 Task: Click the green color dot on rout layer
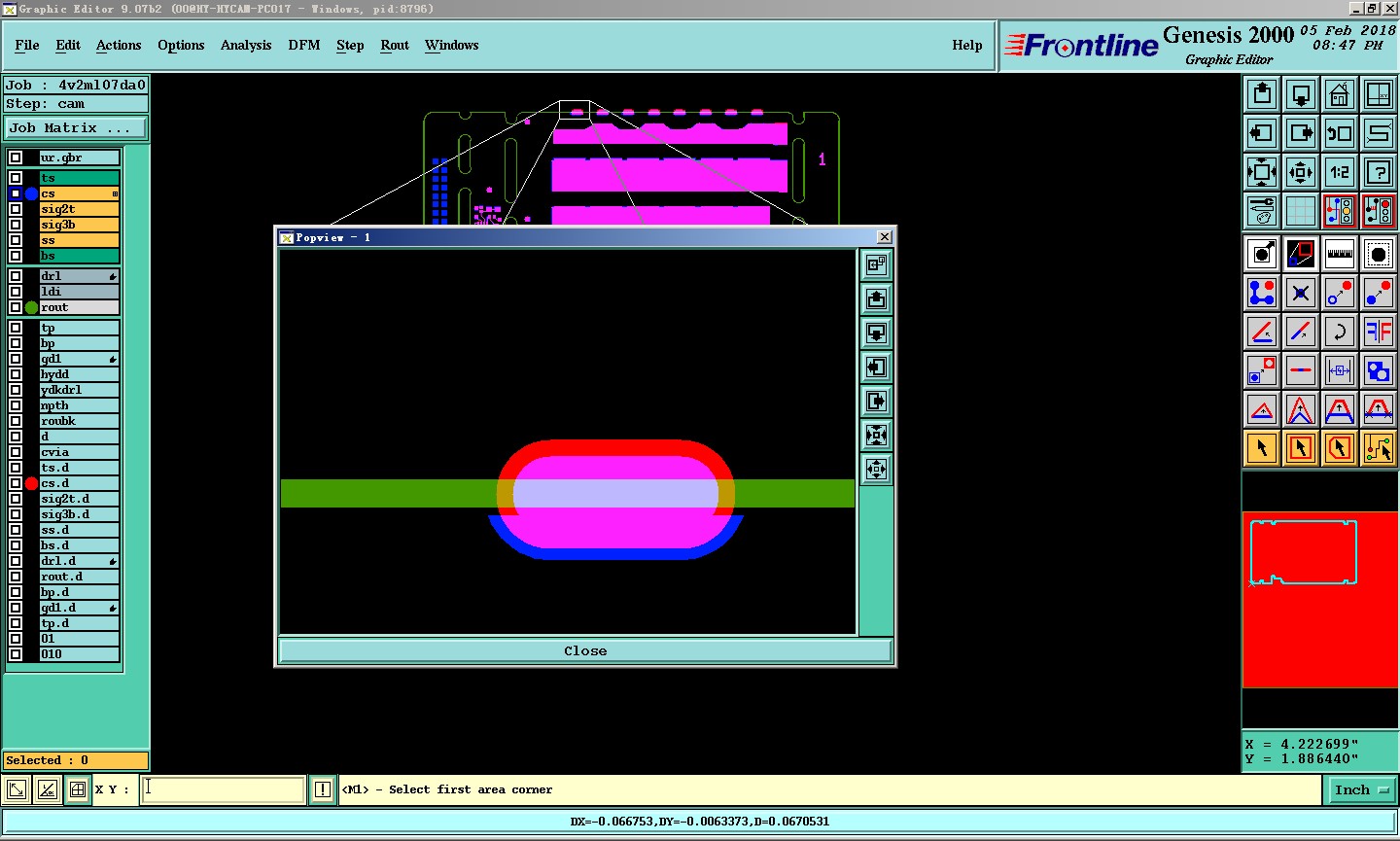(x=32, y=307)
